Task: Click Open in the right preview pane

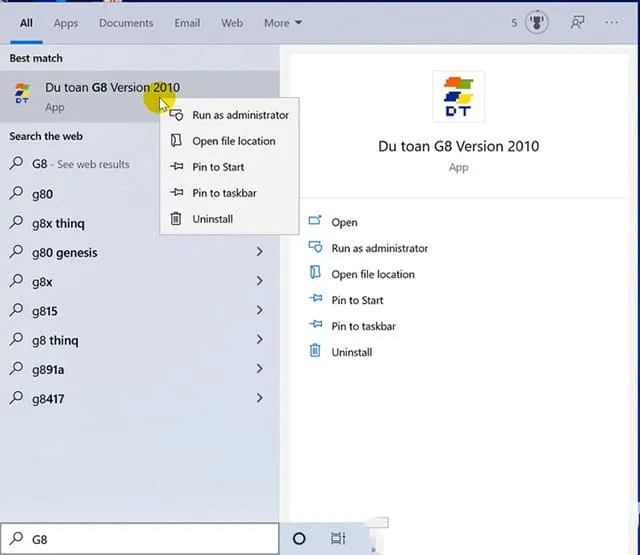Action: pos(344,222)
